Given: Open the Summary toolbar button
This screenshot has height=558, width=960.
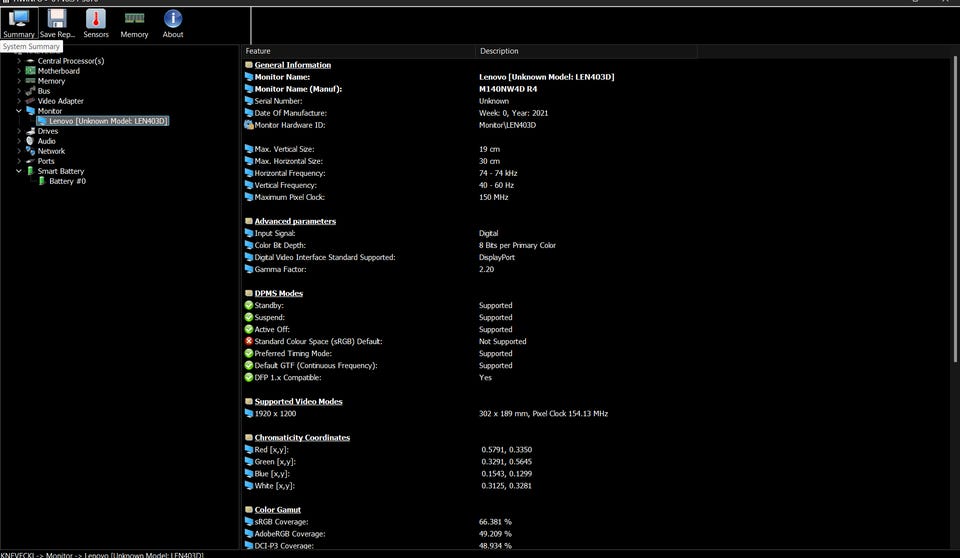Looking at the screenshot, I should [x=18, y=22].
